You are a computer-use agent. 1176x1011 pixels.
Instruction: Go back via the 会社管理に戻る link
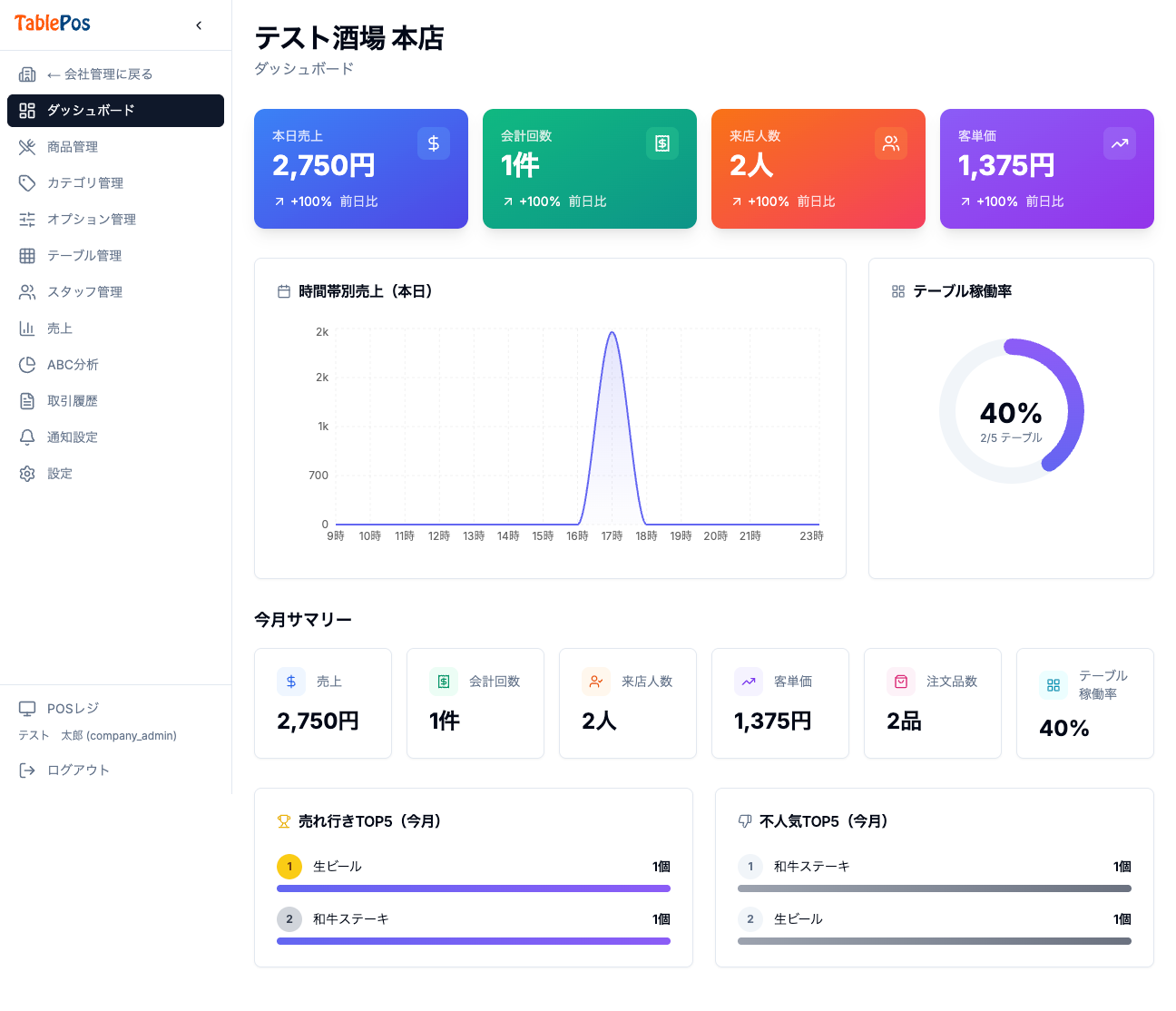(115, 74)
